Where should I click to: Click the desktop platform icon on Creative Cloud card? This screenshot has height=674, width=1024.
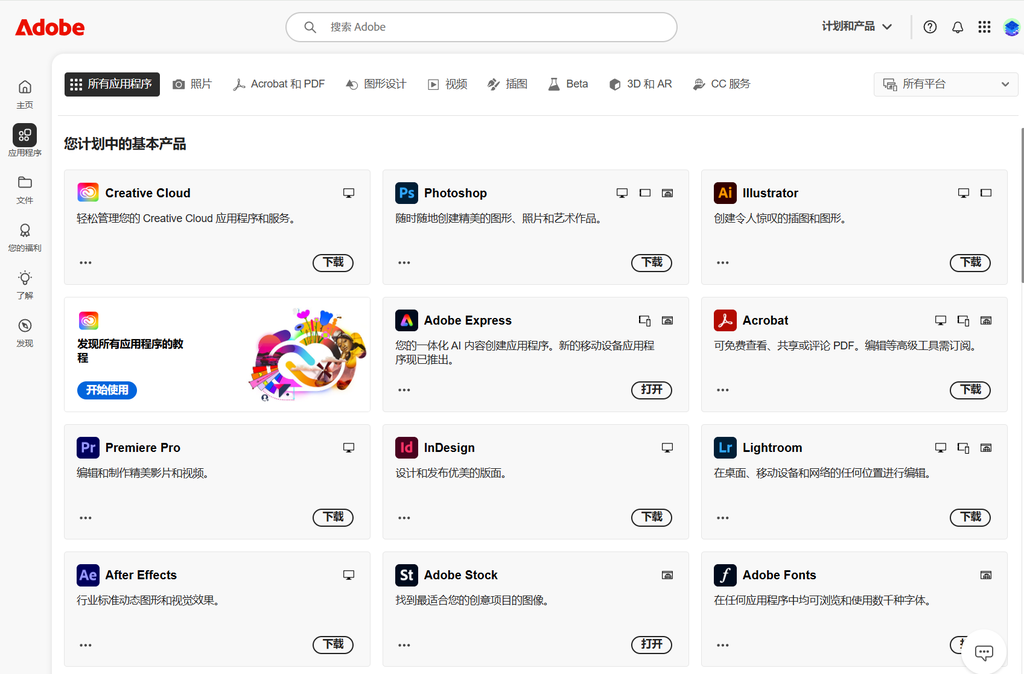click(349, 193)
